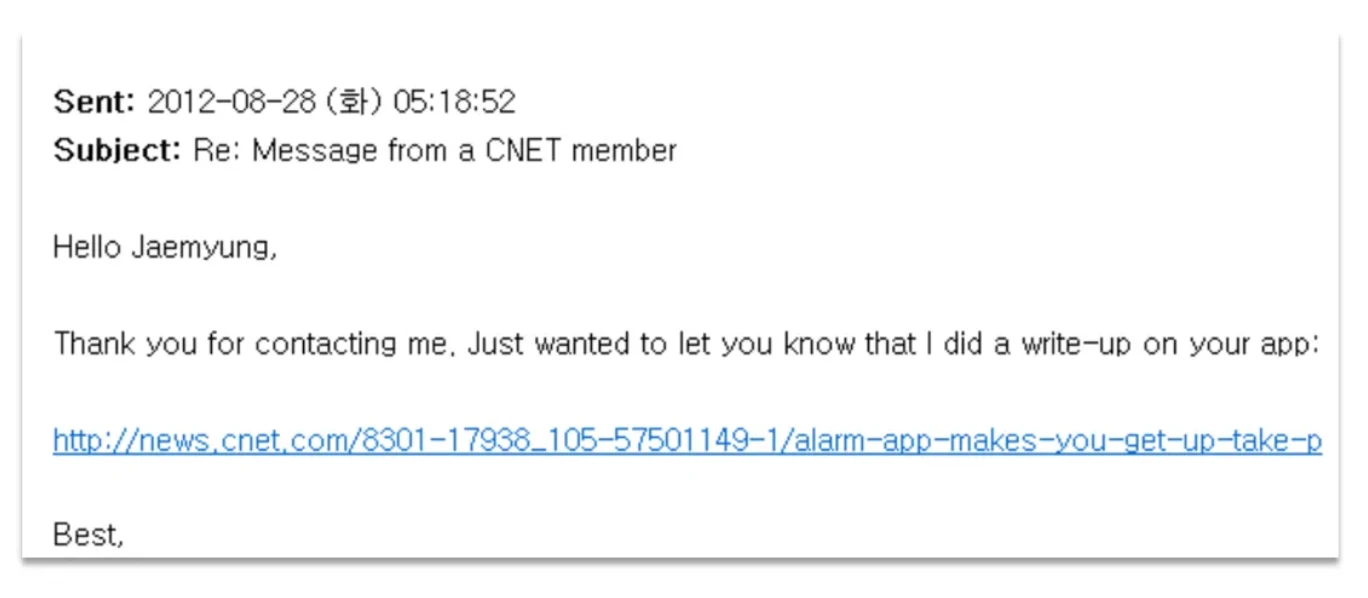Click the "Sent:" bold label

[94, 101]
